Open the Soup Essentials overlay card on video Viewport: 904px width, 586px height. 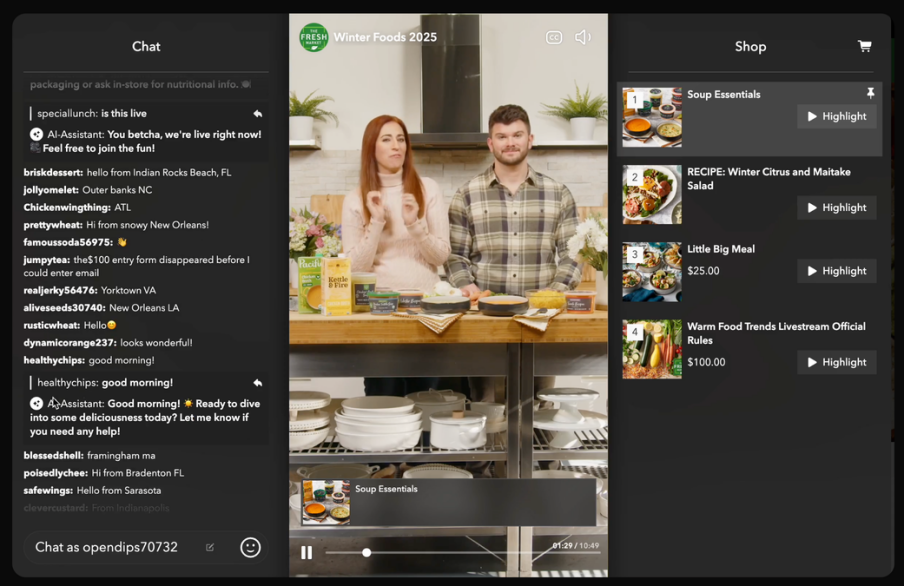pyautogui.click(x=449, y=501)
